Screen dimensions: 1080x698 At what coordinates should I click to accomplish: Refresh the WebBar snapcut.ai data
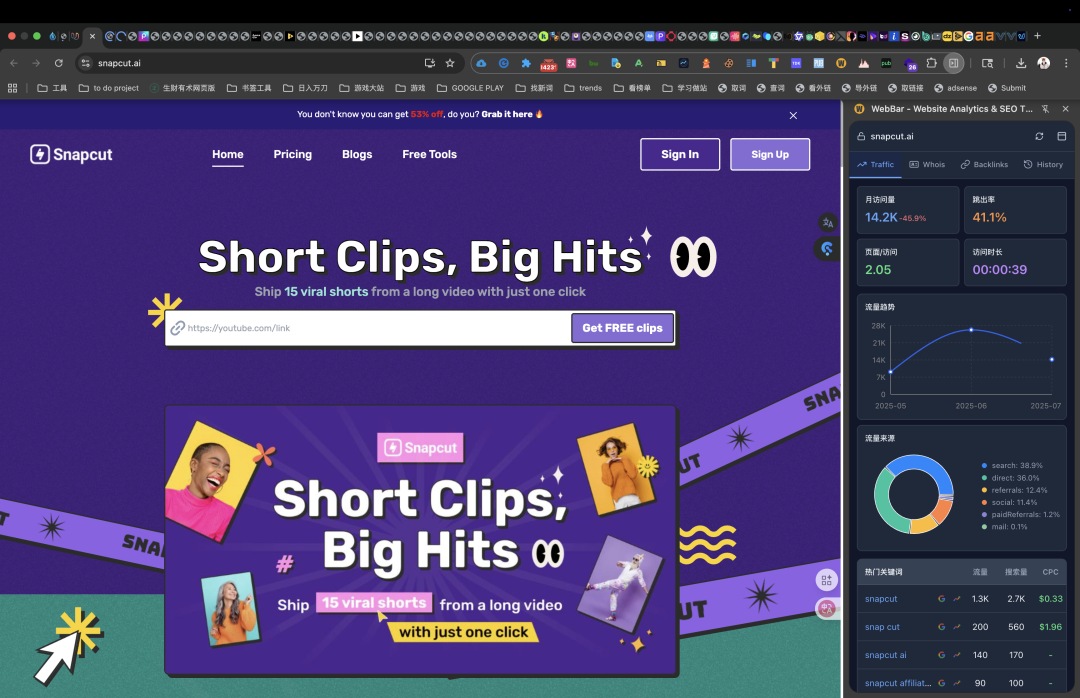1039,136
